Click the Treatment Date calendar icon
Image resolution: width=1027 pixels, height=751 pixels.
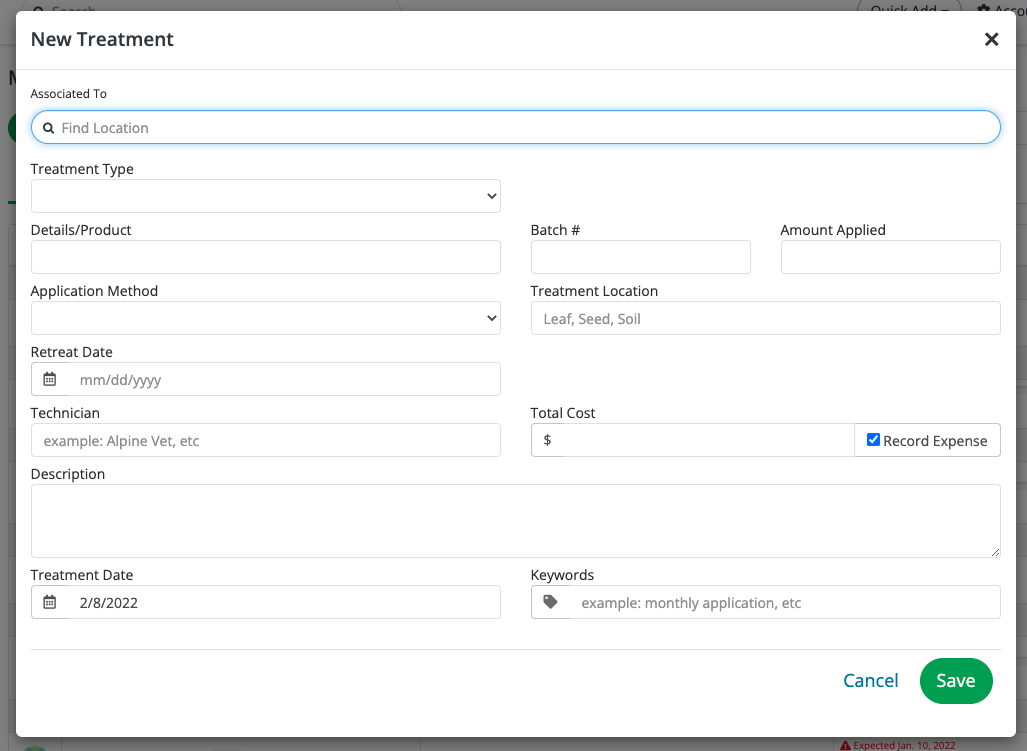[x=50, y=603]
